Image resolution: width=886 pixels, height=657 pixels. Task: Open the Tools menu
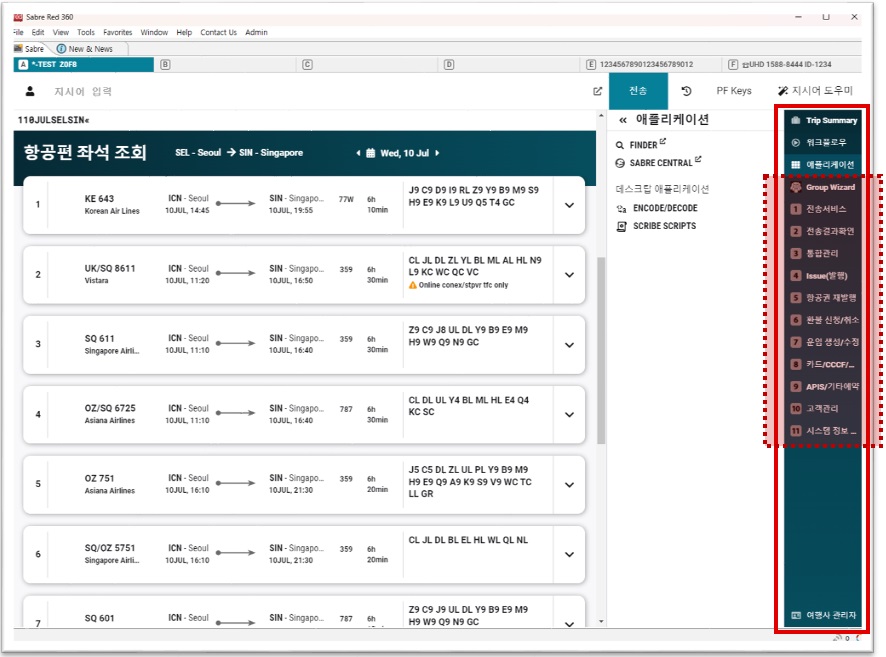86,32
